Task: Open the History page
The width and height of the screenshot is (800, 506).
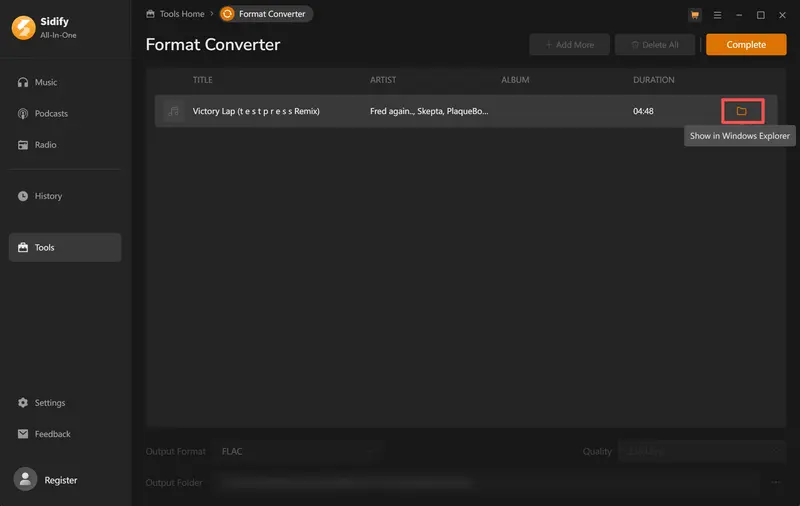Action: [x=65, y=196]
